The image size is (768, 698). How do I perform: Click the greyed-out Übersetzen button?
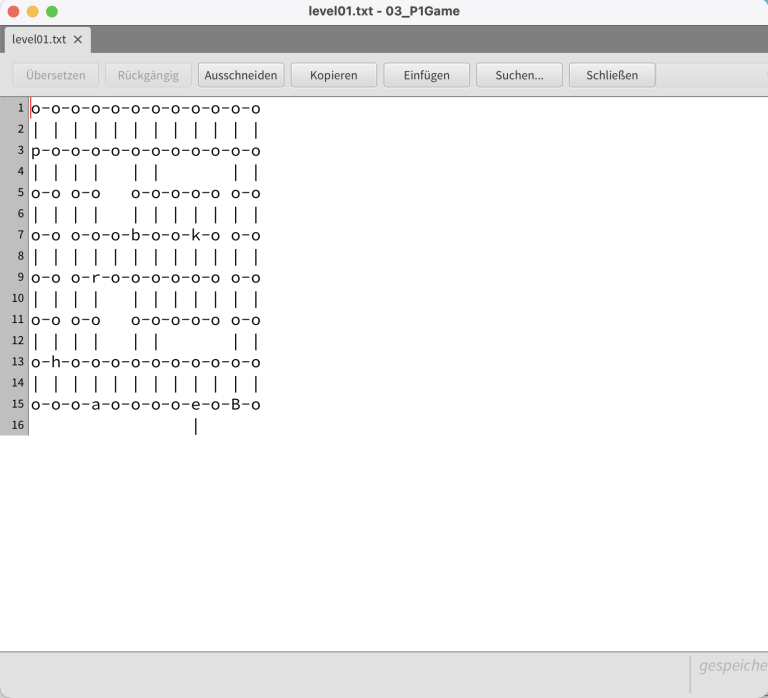56,75
